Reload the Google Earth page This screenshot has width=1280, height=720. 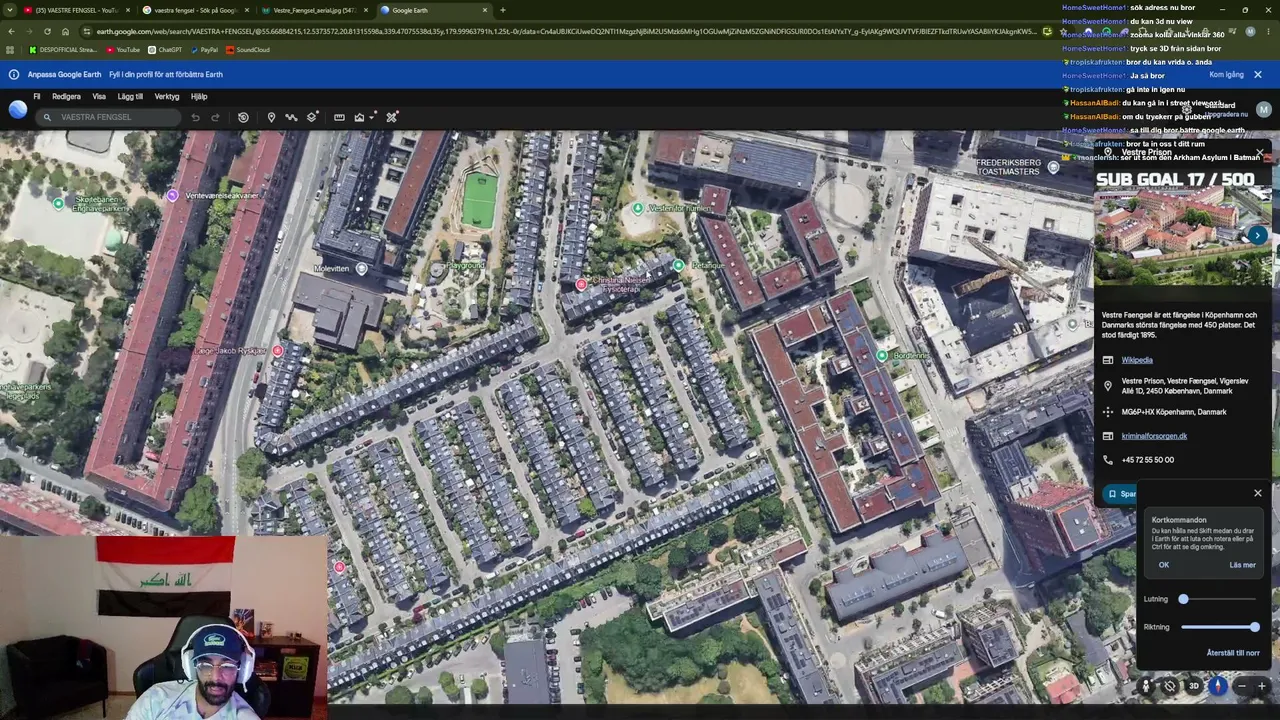pyautogui.click(x=47, y=31)
